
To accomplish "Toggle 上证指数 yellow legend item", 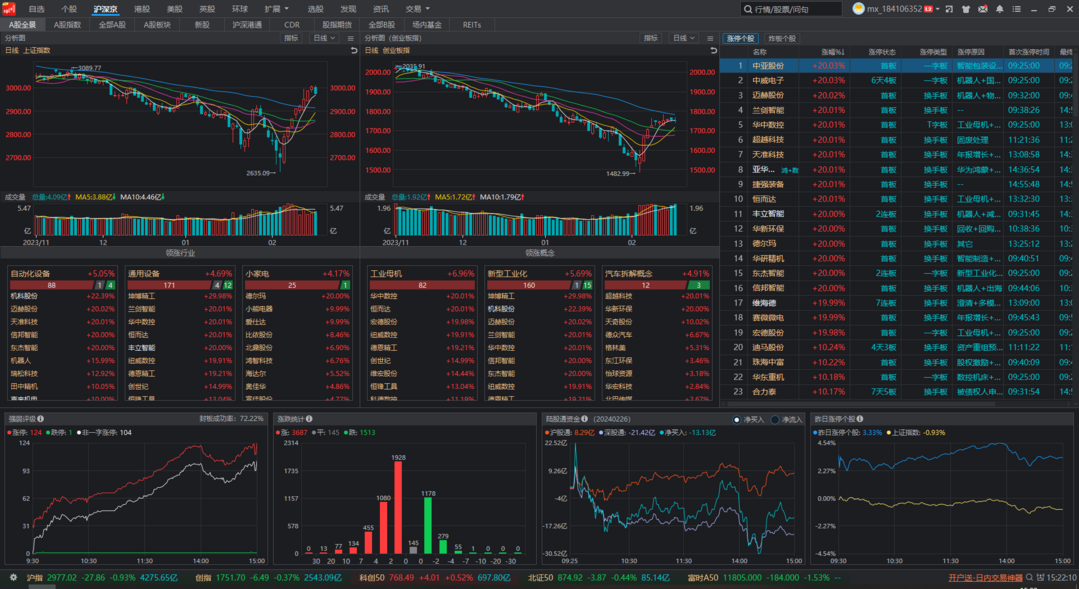I will coord(917,432).
